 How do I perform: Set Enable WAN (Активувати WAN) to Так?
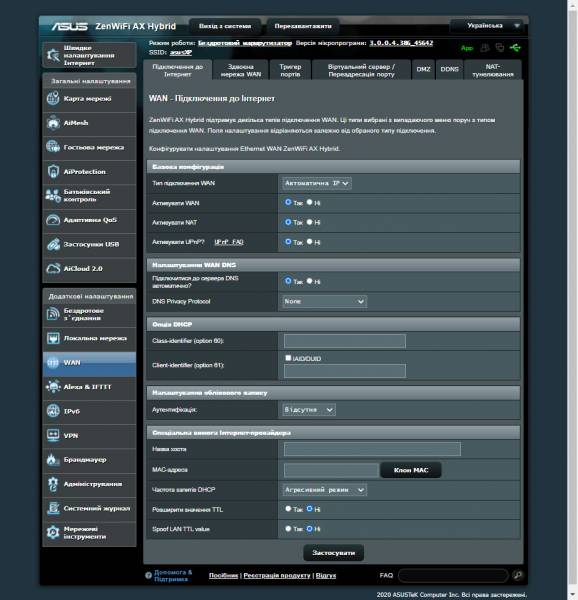288,202
